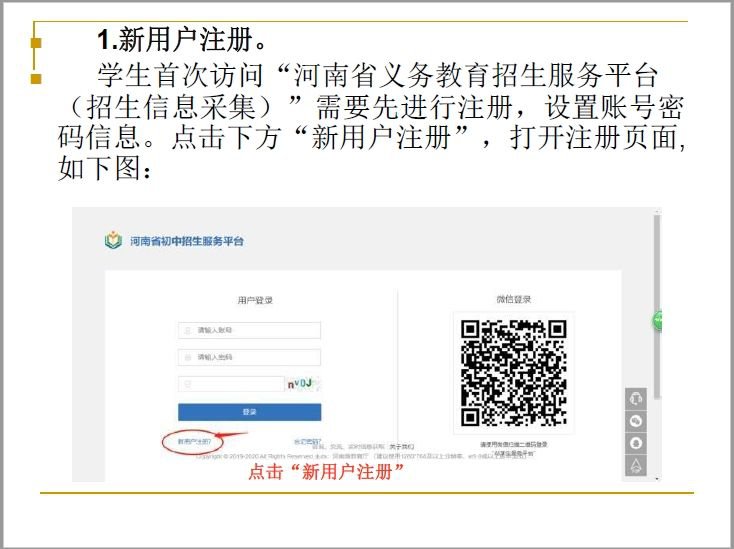Click the Henan platform logo icon

click(x=113, y=240)
